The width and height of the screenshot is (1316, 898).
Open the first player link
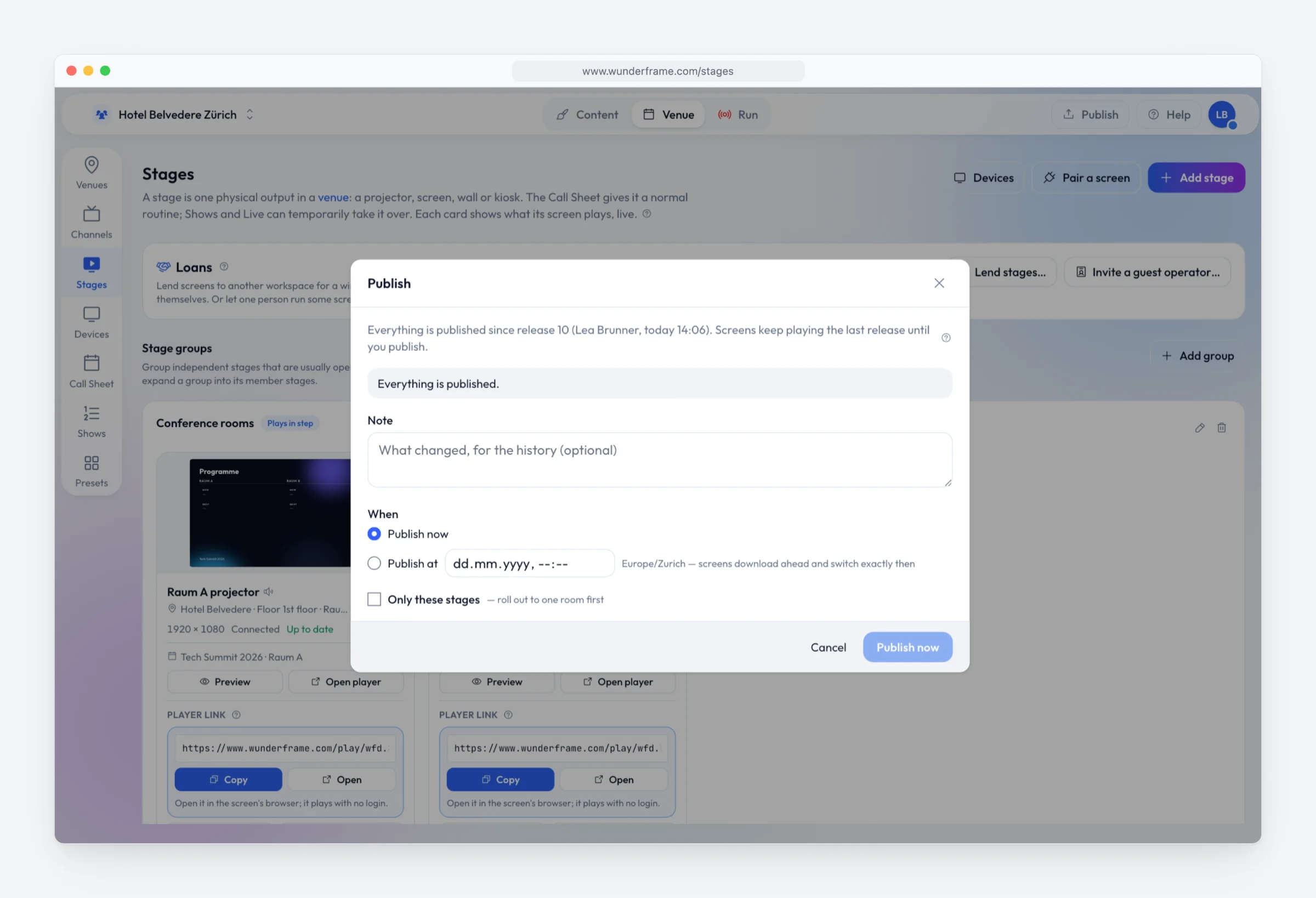[x=342, y=780]
